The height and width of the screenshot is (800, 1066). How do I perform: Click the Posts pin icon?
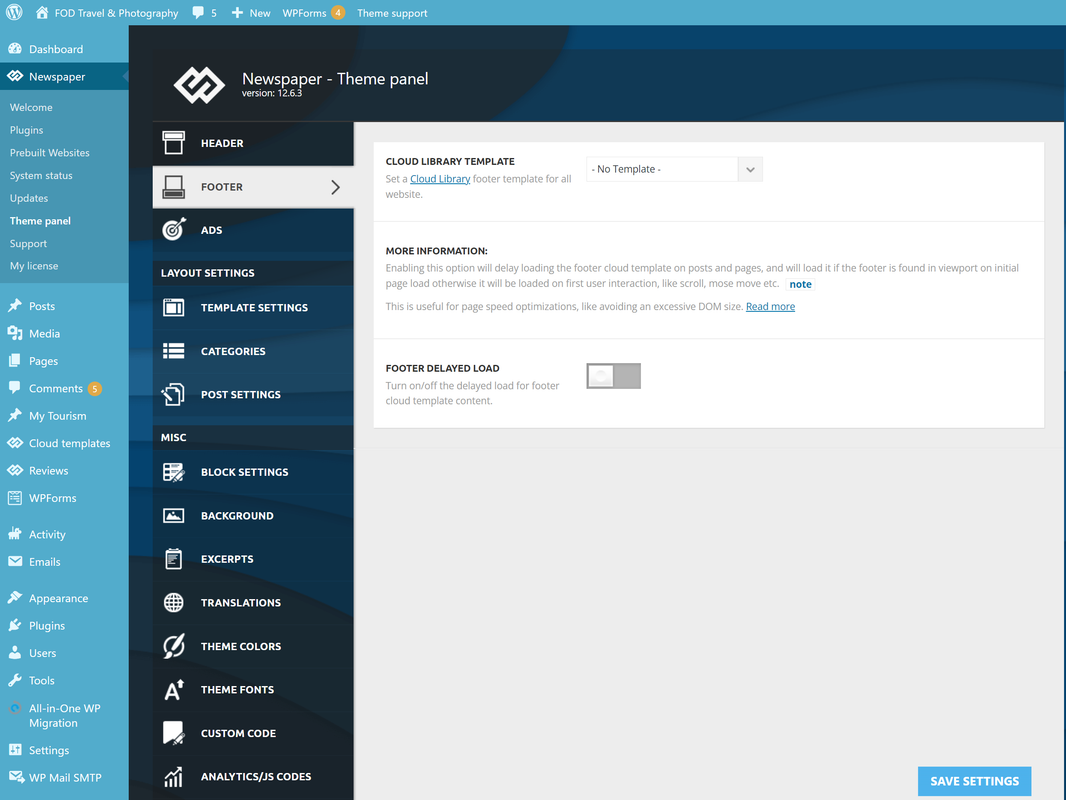pyautogui.click(x=15, y=306)
